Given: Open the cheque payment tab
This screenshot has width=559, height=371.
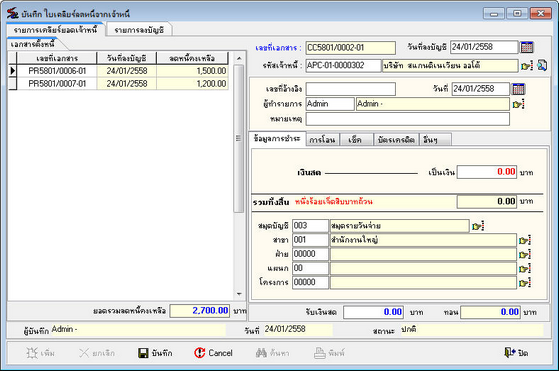Looking at the screenshot, I should click(355, 140).
